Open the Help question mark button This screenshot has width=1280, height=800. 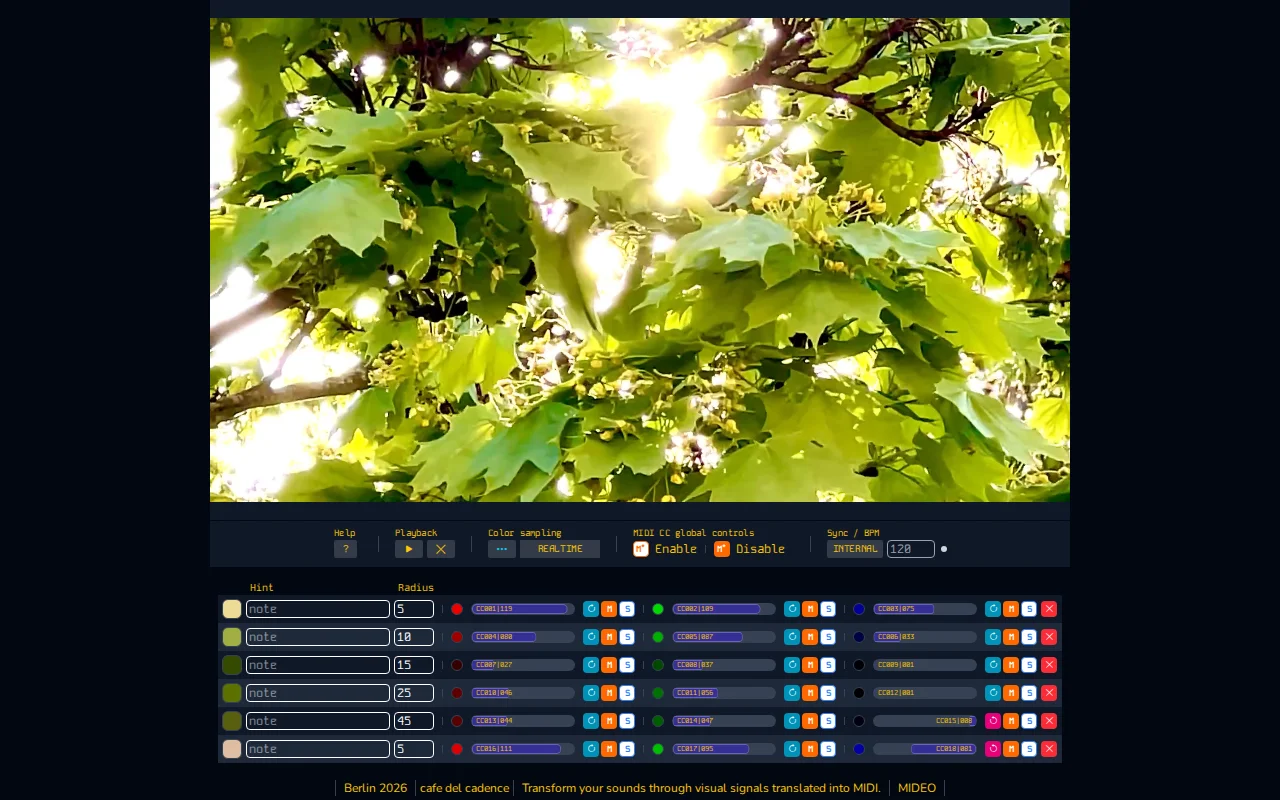[345, 549]
